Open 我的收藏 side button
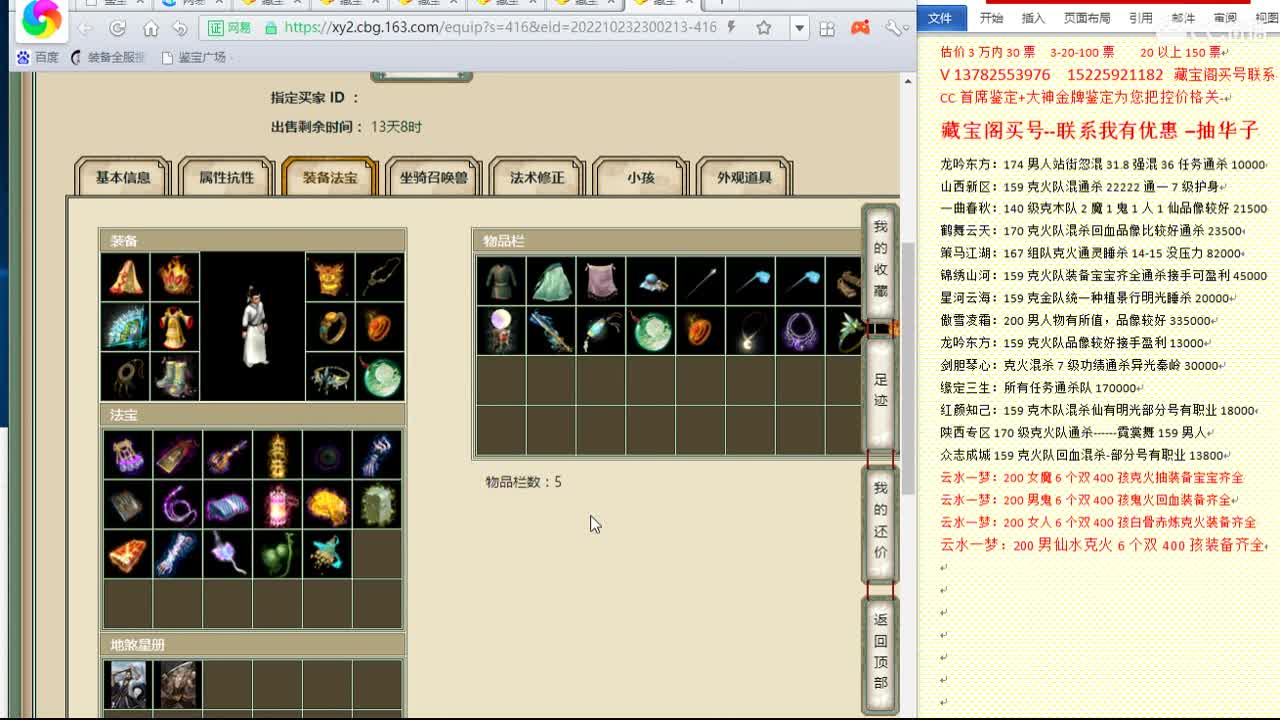 tap(880, 259)
